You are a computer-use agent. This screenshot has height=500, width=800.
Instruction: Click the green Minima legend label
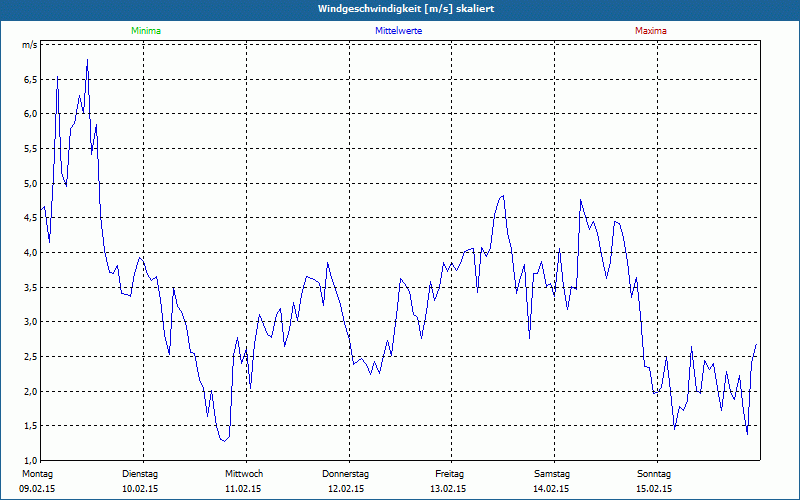pyautogui.click(x=146, y=31)
